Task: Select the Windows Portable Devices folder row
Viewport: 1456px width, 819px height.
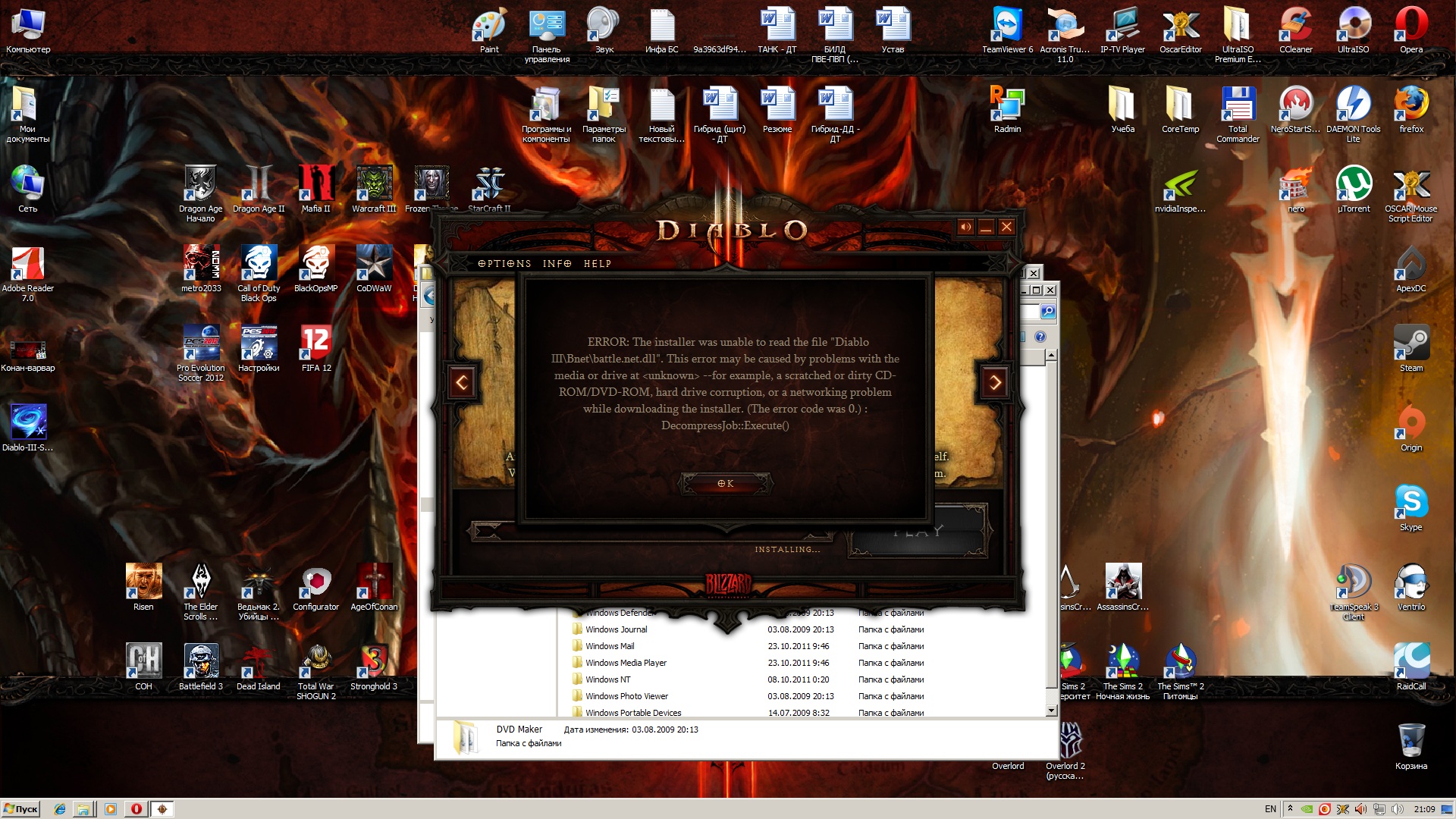Action: point(747,711)
